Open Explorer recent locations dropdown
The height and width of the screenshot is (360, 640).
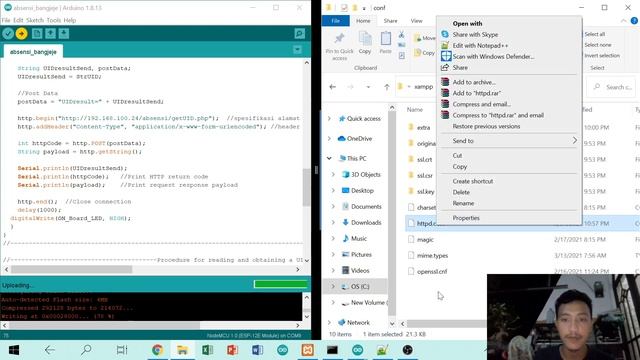368,87
